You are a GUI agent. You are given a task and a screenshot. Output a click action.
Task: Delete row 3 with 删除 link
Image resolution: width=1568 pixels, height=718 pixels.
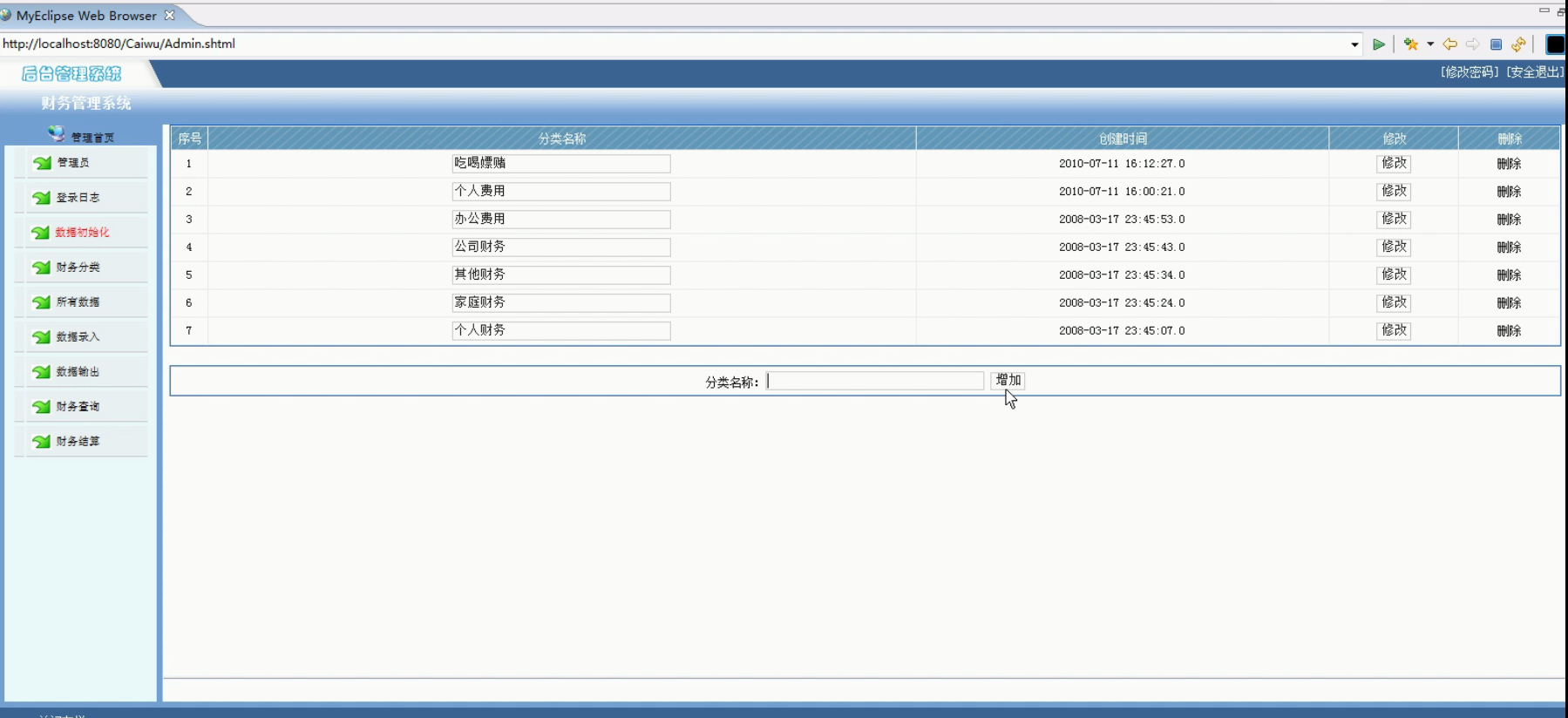[1509, 220]
